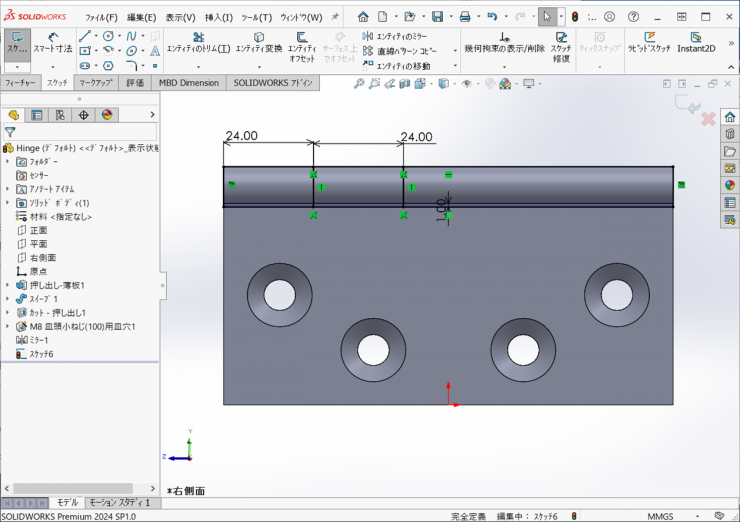Click the MMGS unit system in status bar
This screenshot has height=522, width=740.
[x=659, y=516]
